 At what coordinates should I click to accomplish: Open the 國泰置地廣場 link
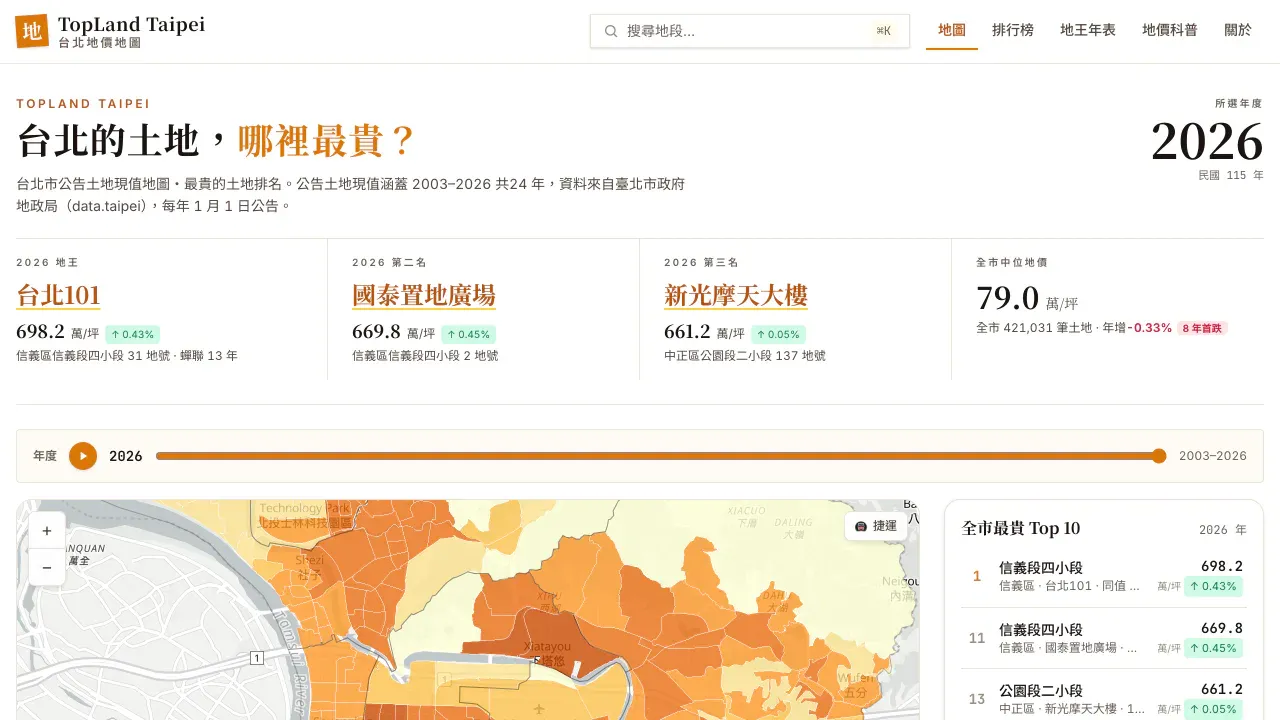point(424,296)
